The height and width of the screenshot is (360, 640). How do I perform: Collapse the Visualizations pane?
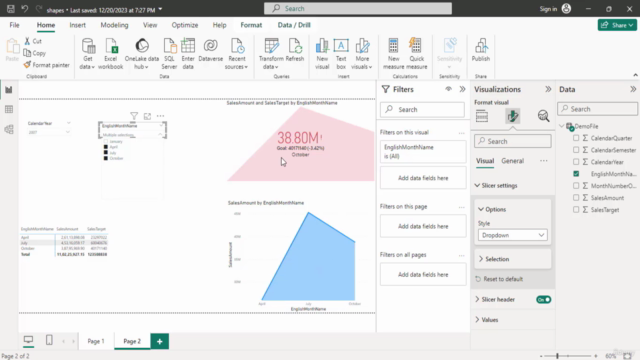tap(548, 89)
